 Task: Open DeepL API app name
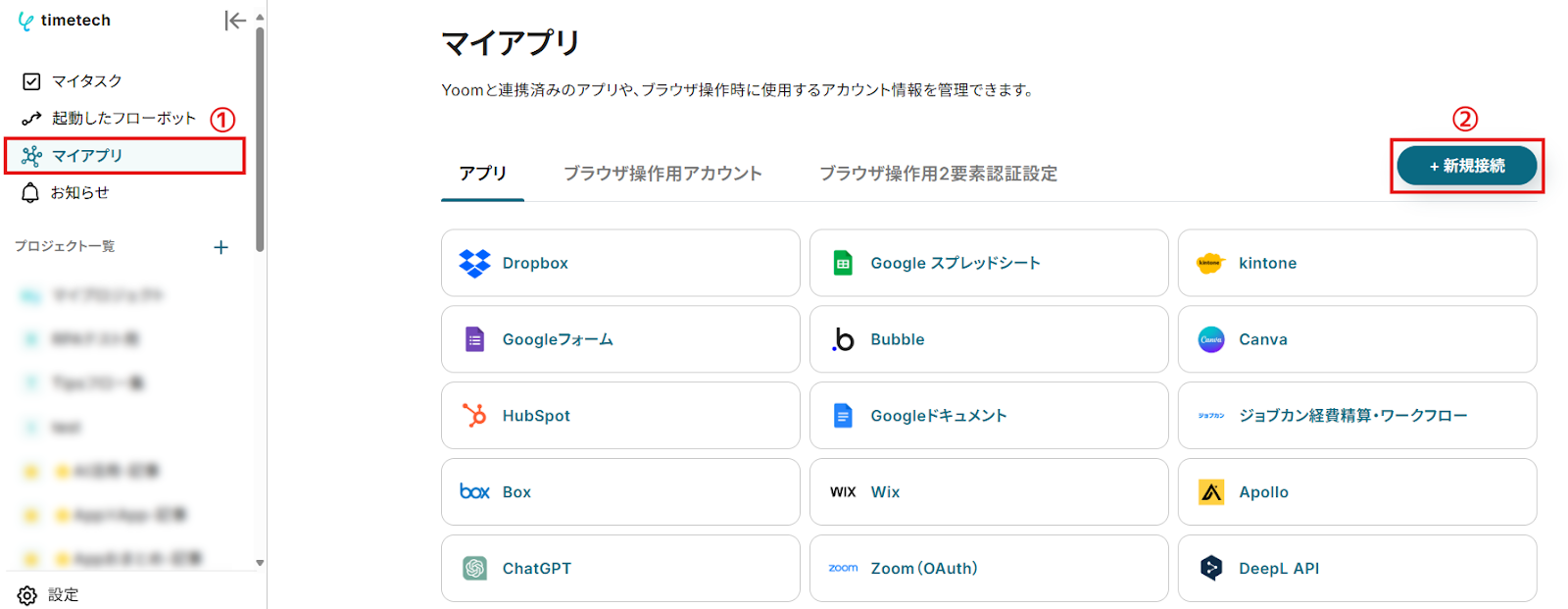pyautogui.click(x=1279, y=568)
